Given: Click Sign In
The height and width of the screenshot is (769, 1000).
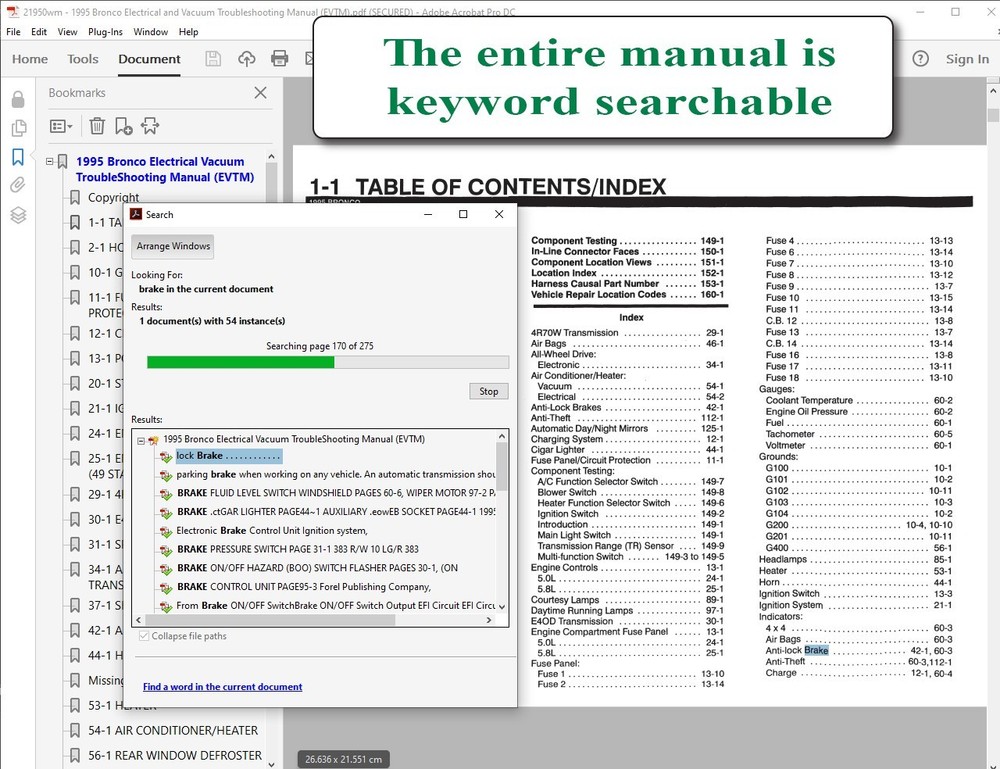Looking at the screenshot, I should click(967, 59).
